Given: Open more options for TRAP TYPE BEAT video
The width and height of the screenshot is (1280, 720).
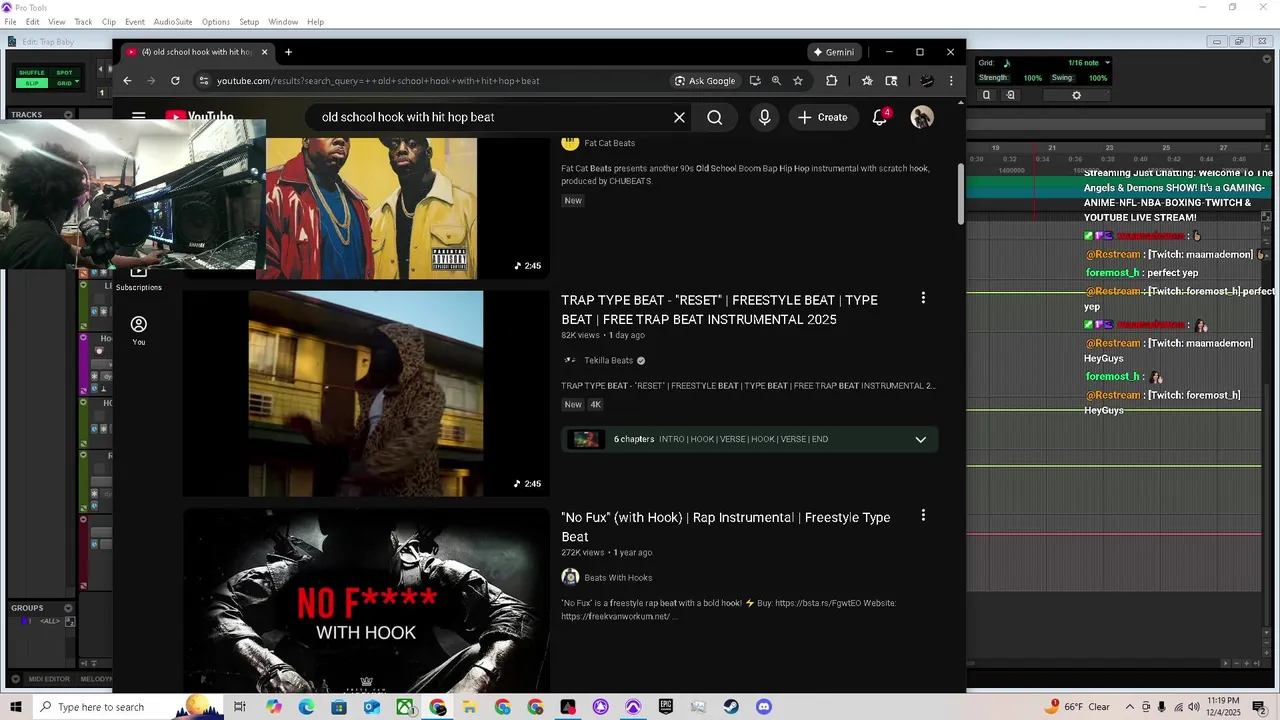Looking at the screenshot, I should point(923,298).
